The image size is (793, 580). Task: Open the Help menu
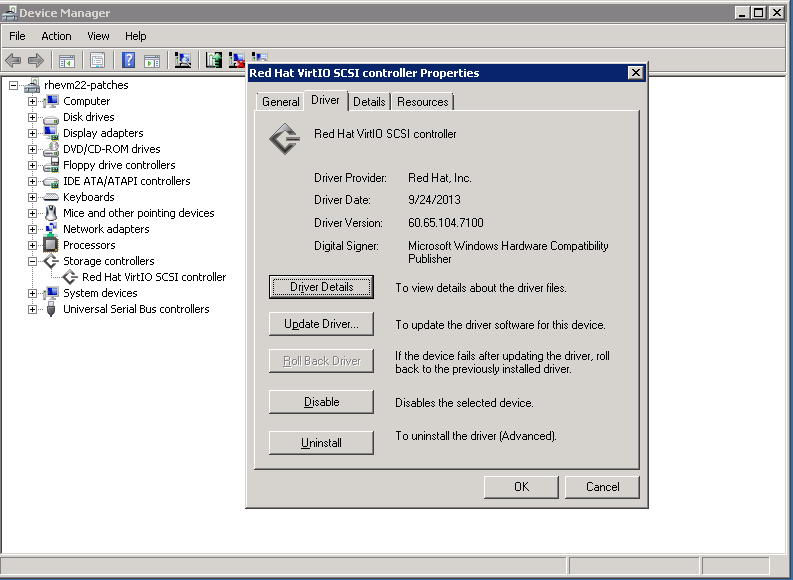(136, 36)
